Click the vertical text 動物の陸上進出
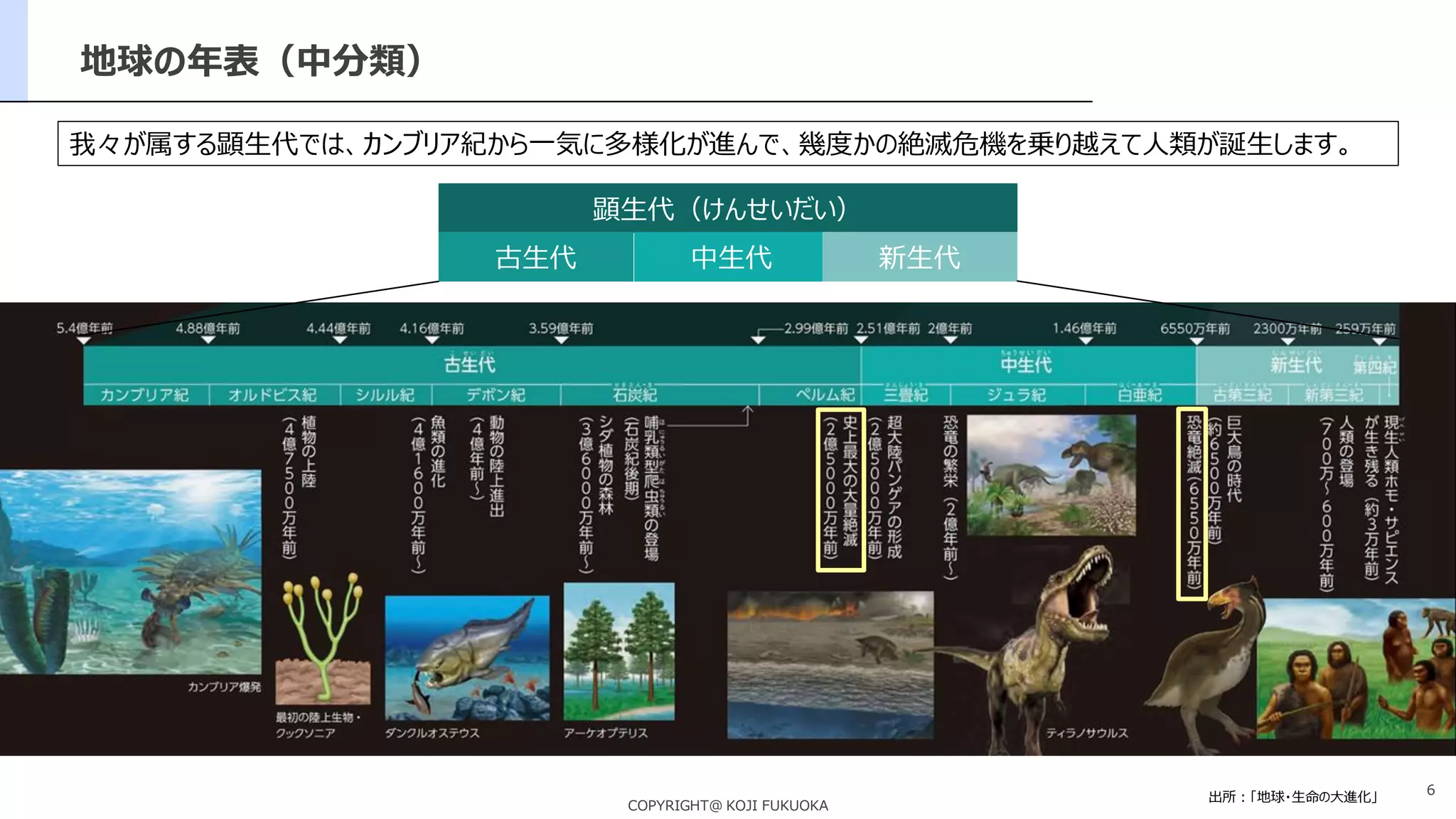The width and height of the screenshot is (1456, 819). (x=496, y=466)
